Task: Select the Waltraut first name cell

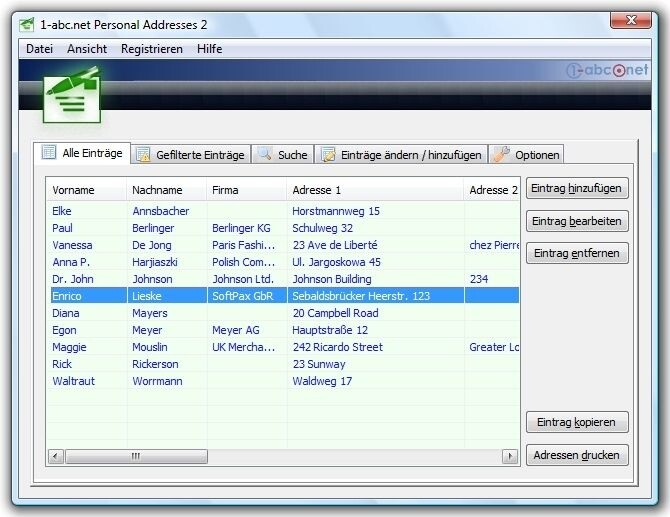Action: [73, 381]
